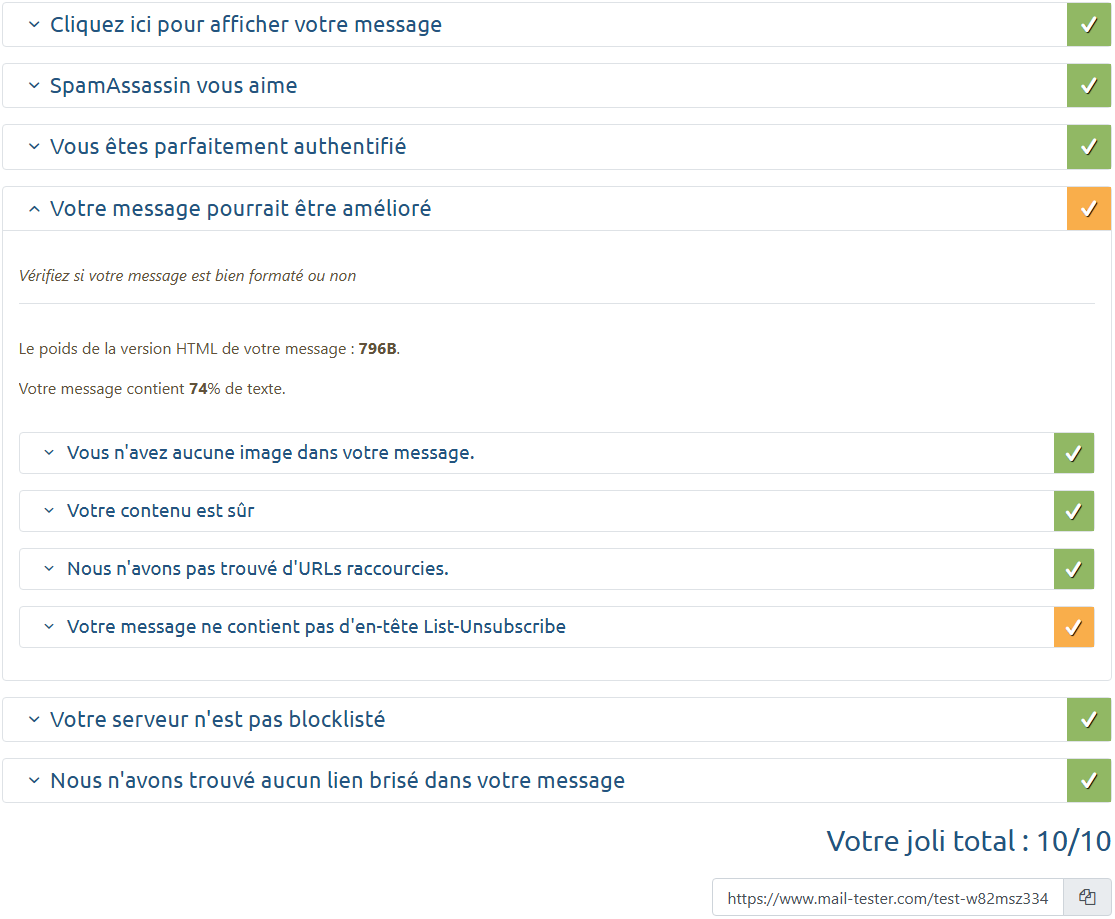1115x919 pixels.
Task: Expand the SpamAssassin vous aime section
Action: tap(173, 86)
